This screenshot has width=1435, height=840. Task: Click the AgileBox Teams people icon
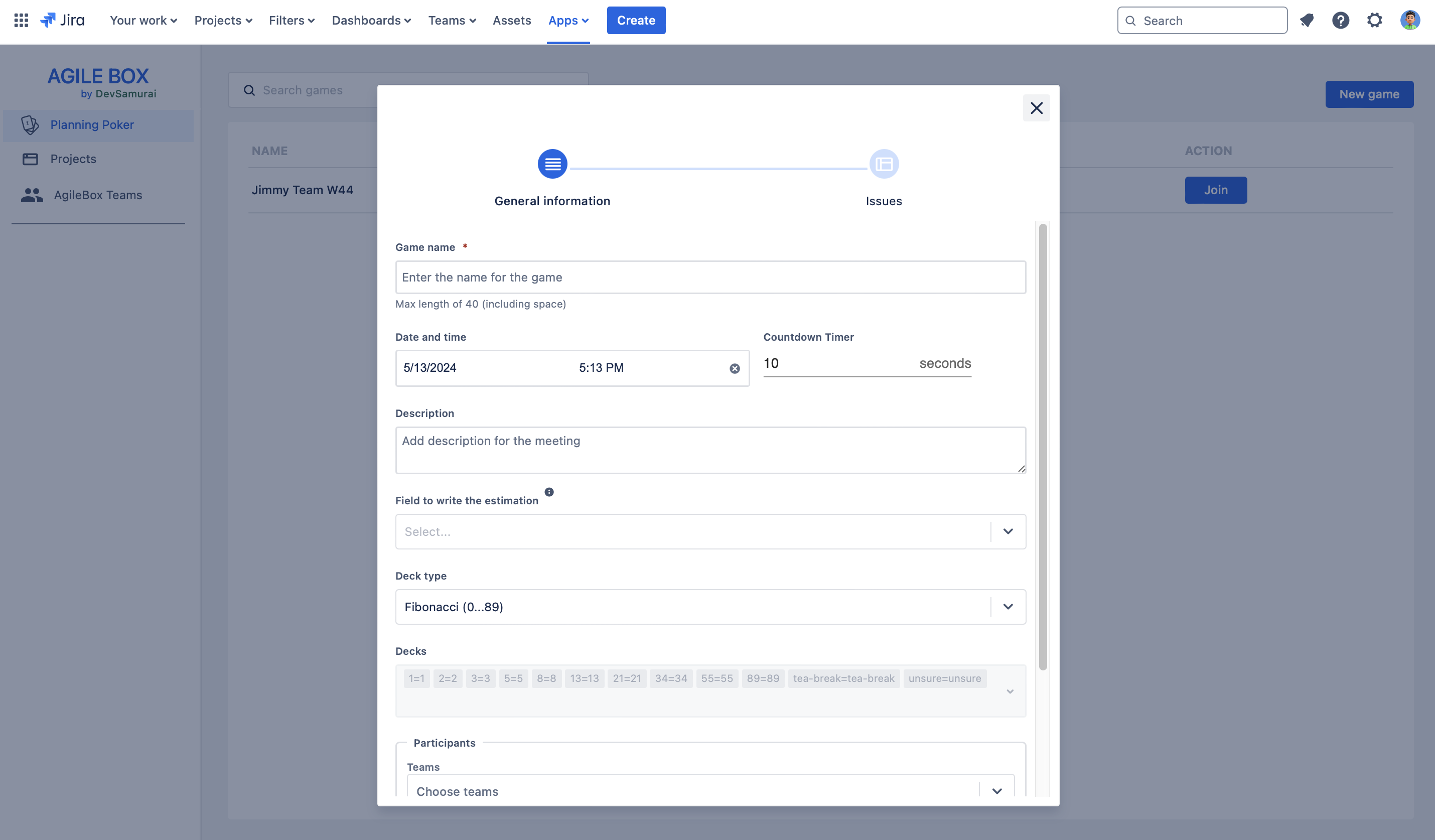[32, 195]
